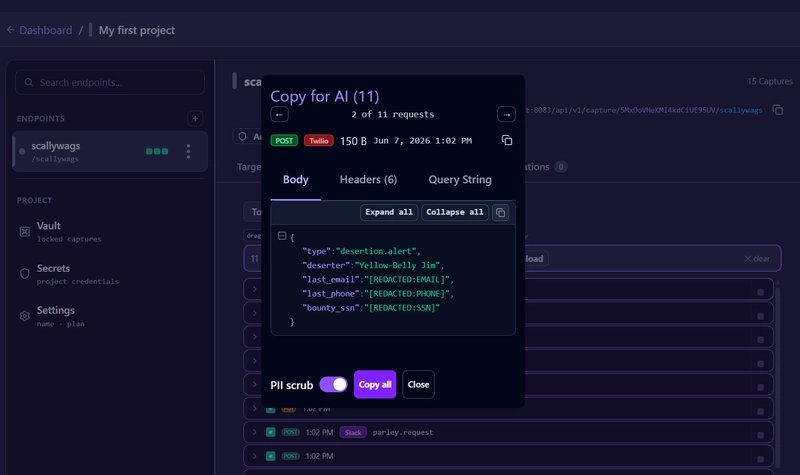
Task: Close the Copy for AI dialog
Action: [418, 384]
